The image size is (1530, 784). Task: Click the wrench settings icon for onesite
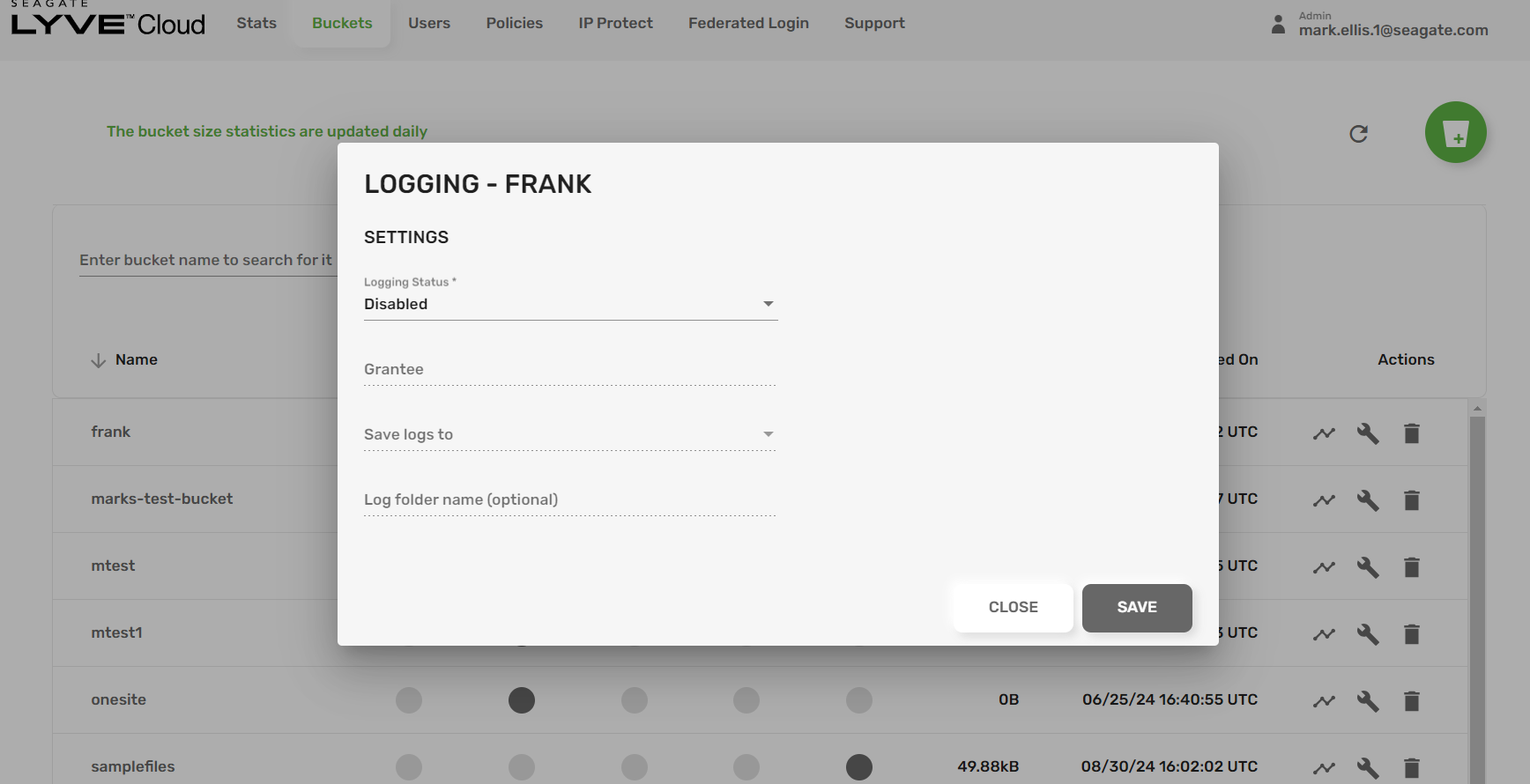point(1368,701)
